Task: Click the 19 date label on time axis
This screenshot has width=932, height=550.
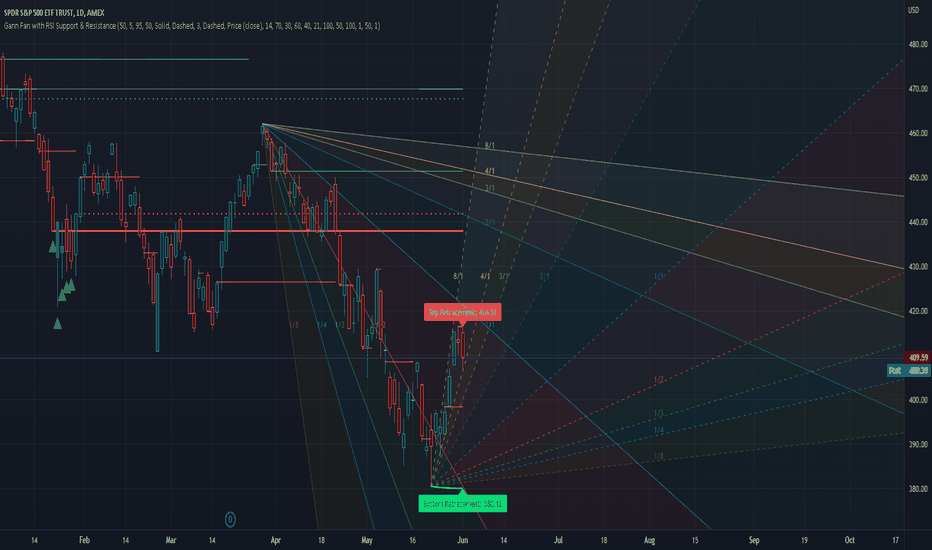Action: point(804,540)
